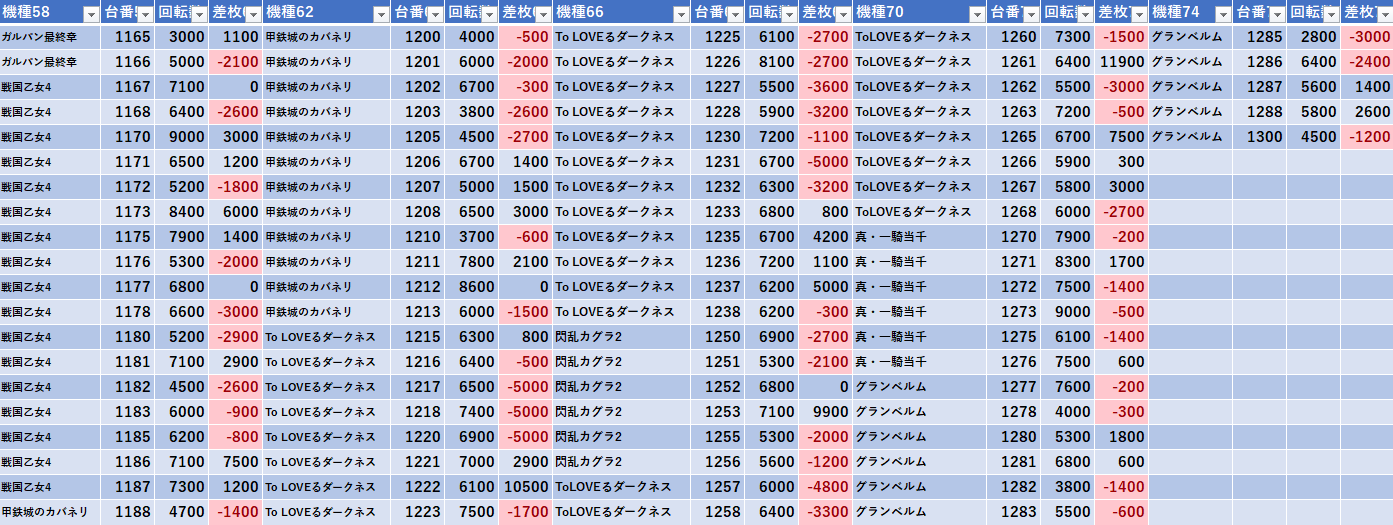
Task: Select the red cell showing -3600
Action: tap(825, 87)
